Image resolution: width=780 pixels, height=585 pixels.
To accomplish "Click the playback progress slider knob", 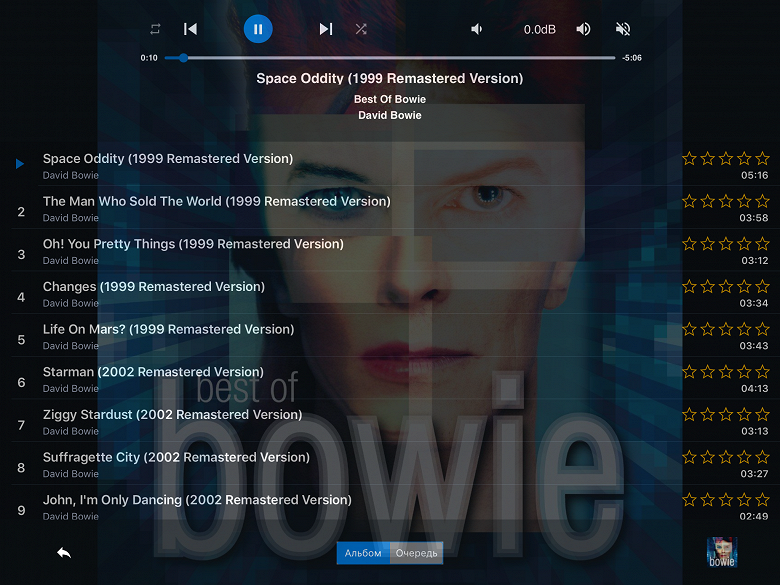I will pos(184,58).
